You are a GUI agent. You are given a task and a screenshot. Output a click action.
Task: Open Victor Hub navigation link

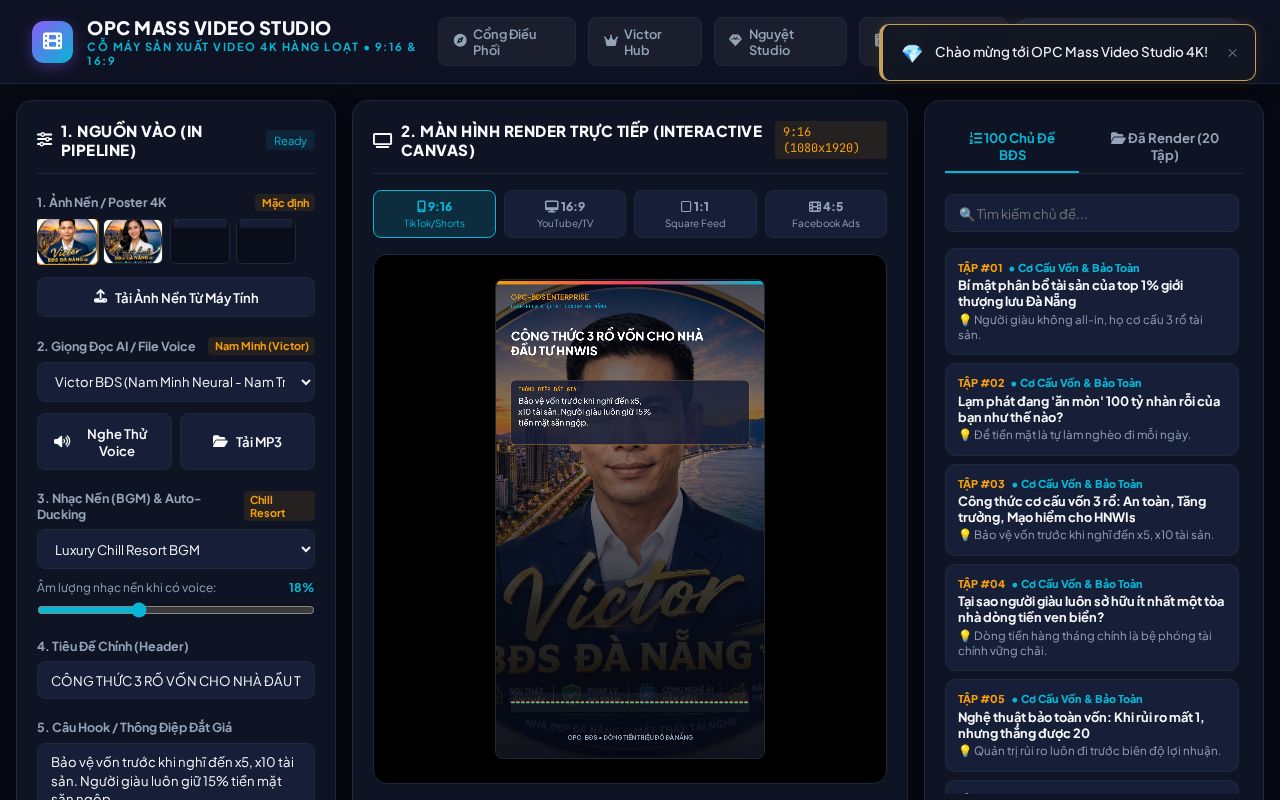pyautogui.click(x=645, y=42)
